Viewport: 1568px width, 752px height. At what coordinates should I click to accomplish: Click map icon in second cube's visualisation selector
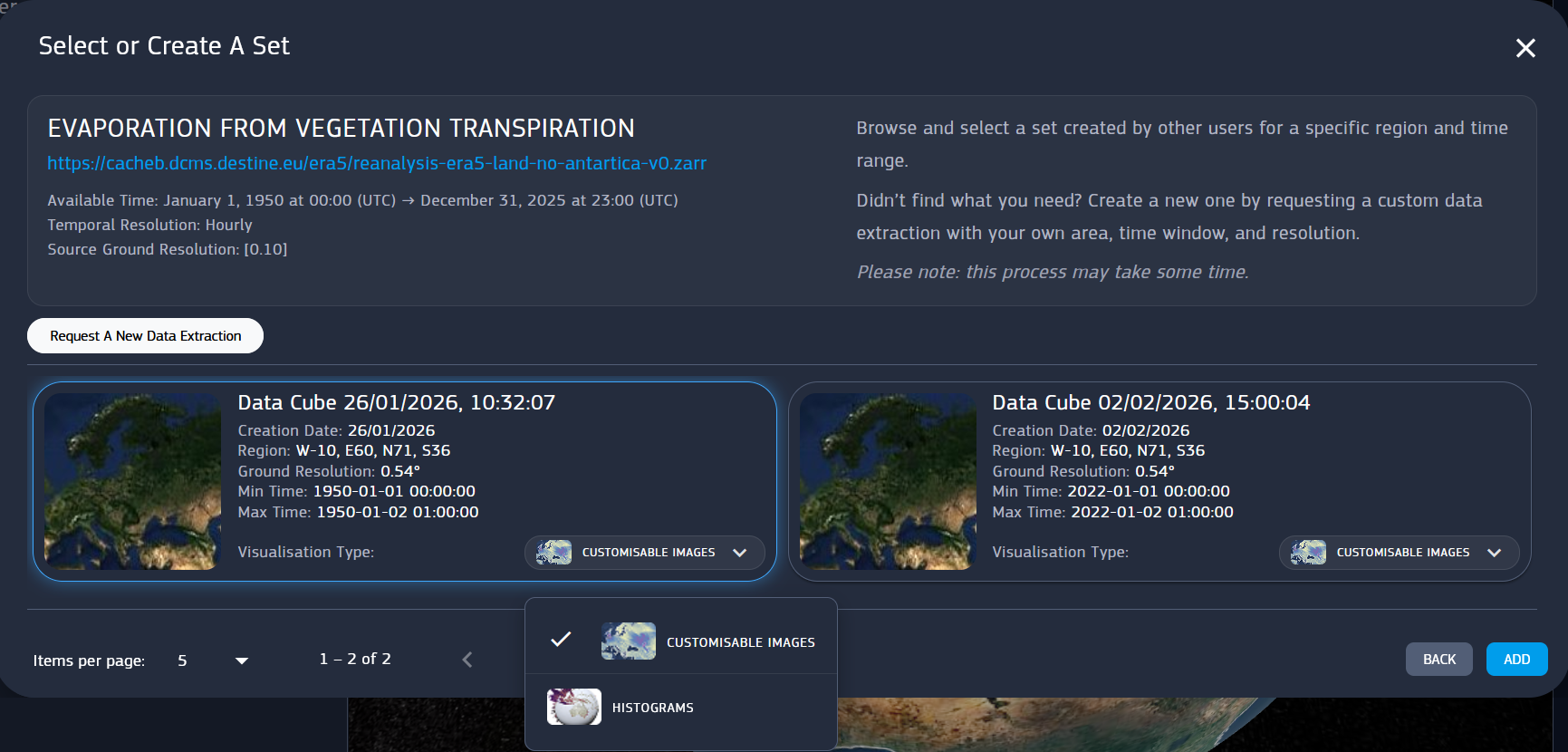pos(1308,553)
